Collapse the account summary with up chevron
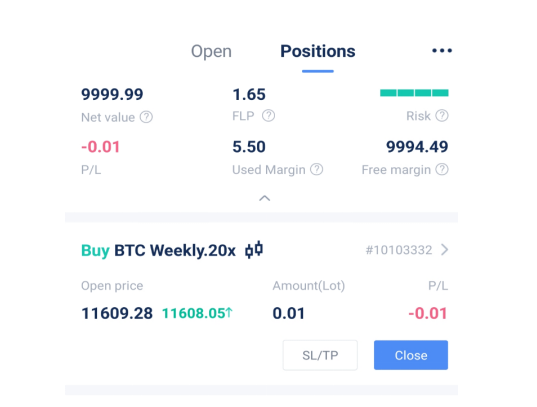Screen dimensions: 537x407 click(264, 198)
